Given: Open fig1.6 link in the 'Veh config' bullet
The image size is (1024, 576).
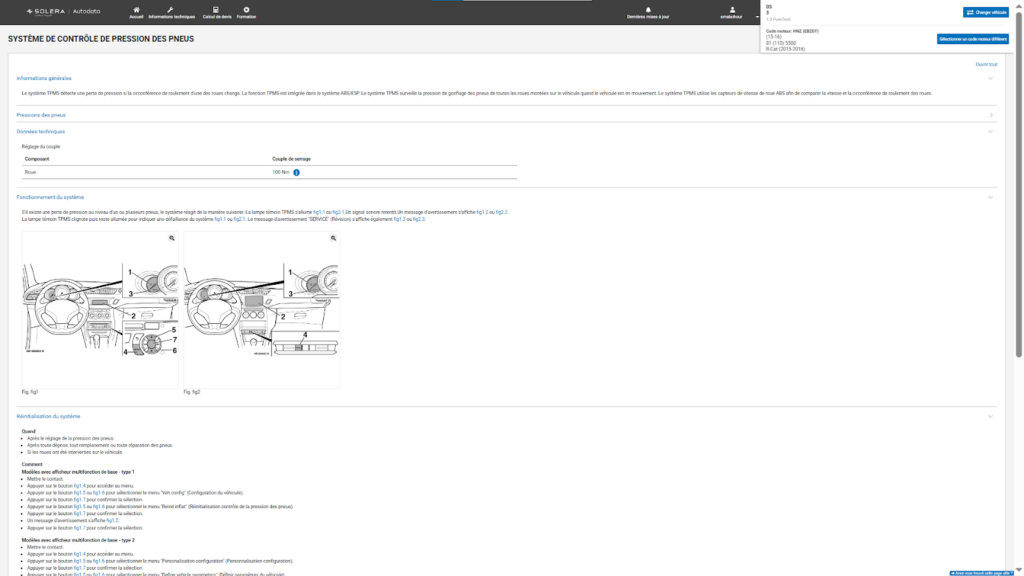Looking at the screenshot, I should pos(99,493).
